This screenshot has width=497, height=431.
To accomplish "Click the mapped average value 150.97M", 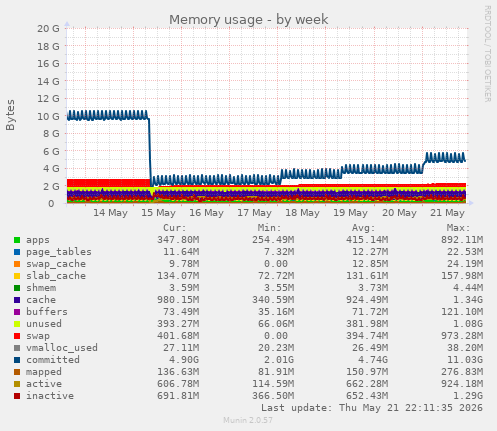I will 367,372.
